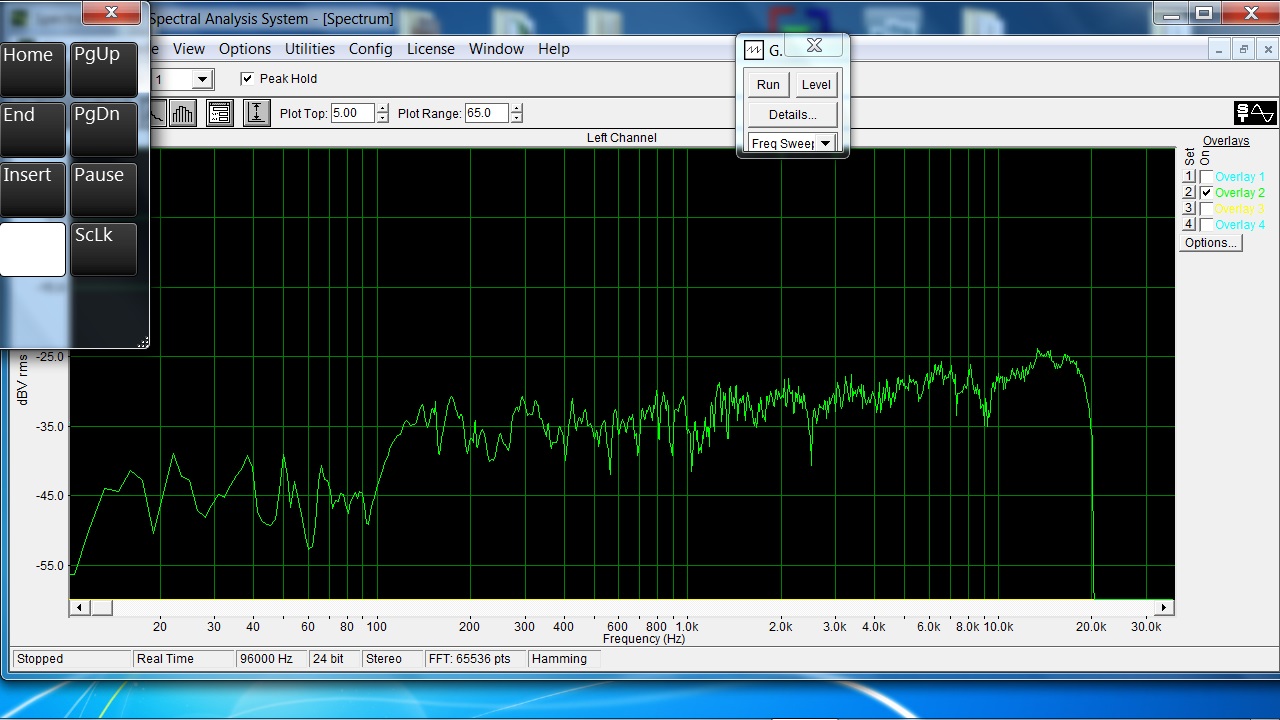Viewport: 1280px width, 720px height.
Task: Open the Freq Sweep dropdown
Action: [825, 143]
